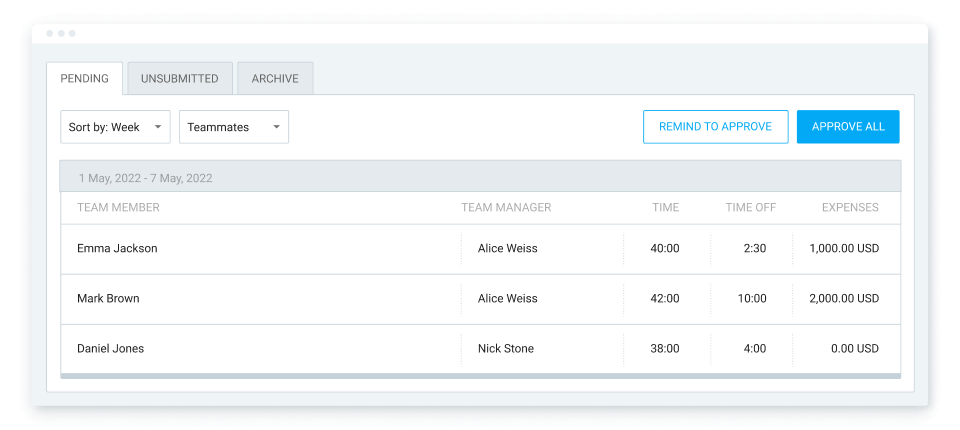
Task: Expand the Teammates filter dropdown
Action: tap(234, 127)
